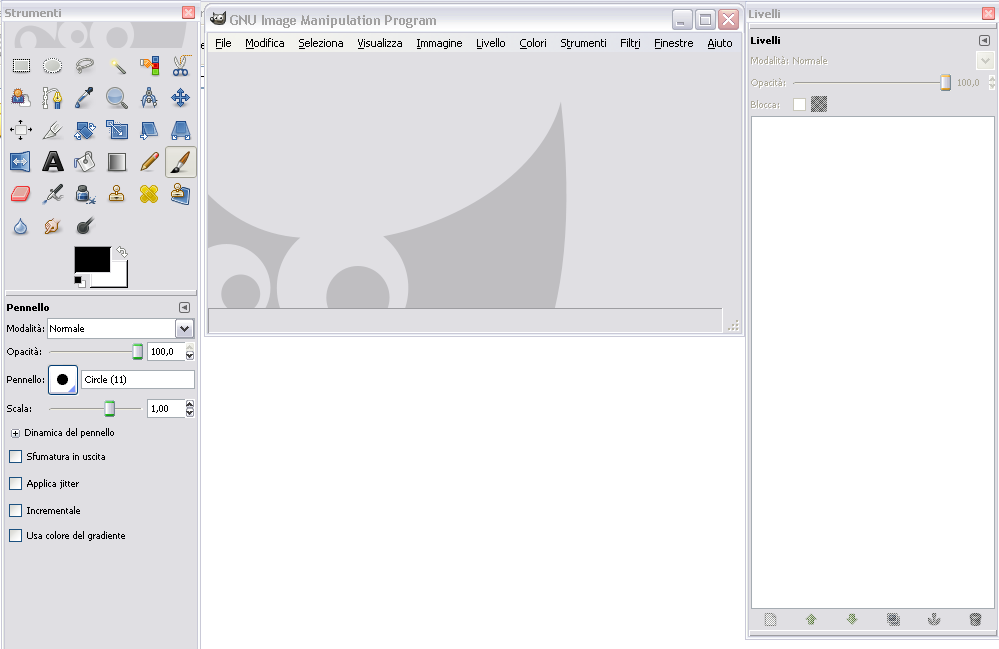Activate the Foreground Select tool
Viewport: 999px width, 649px height.
click(21, 98)
